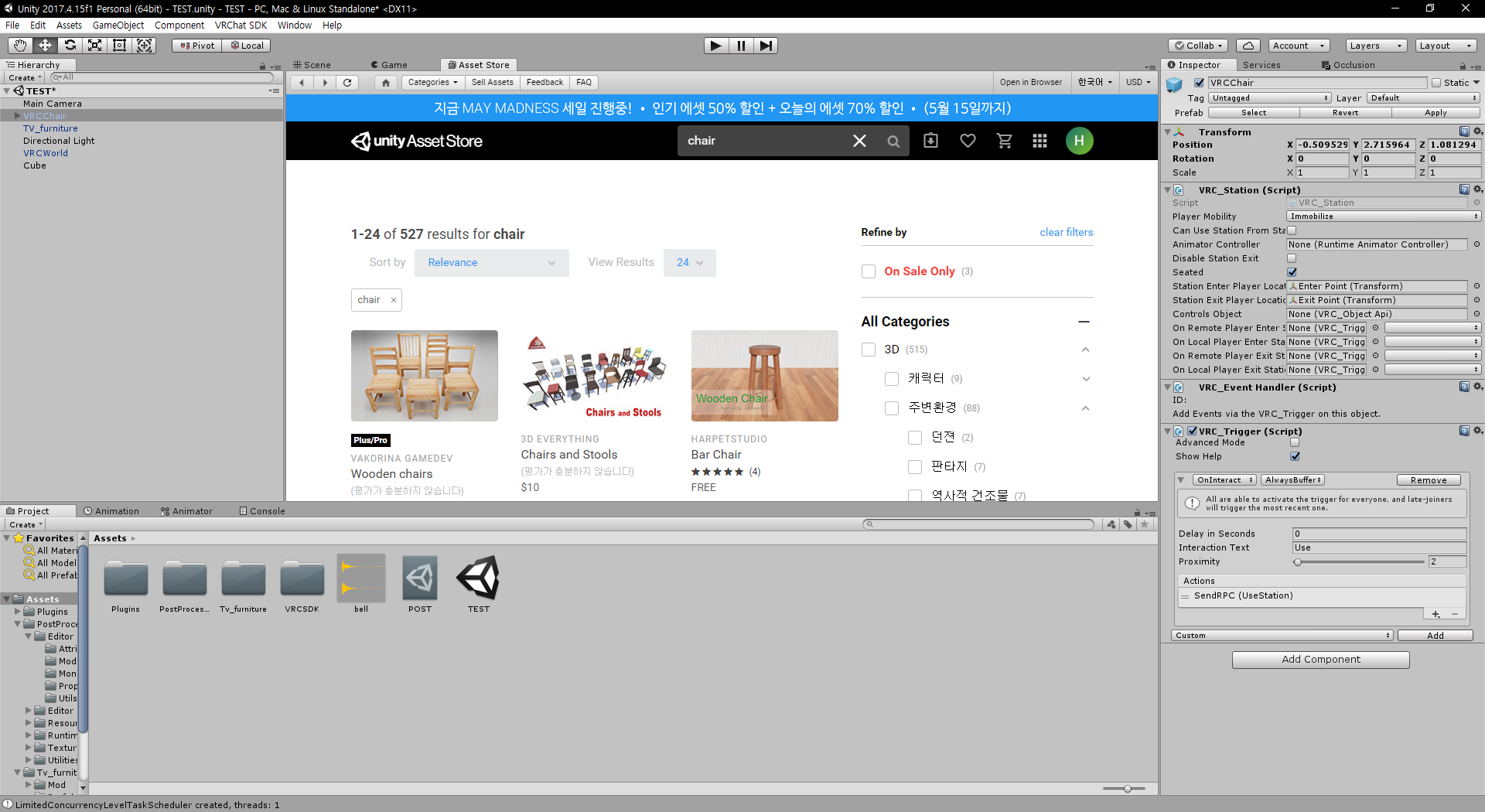Toggle Disable Station Exit checkbox

tap(1292, 258)
